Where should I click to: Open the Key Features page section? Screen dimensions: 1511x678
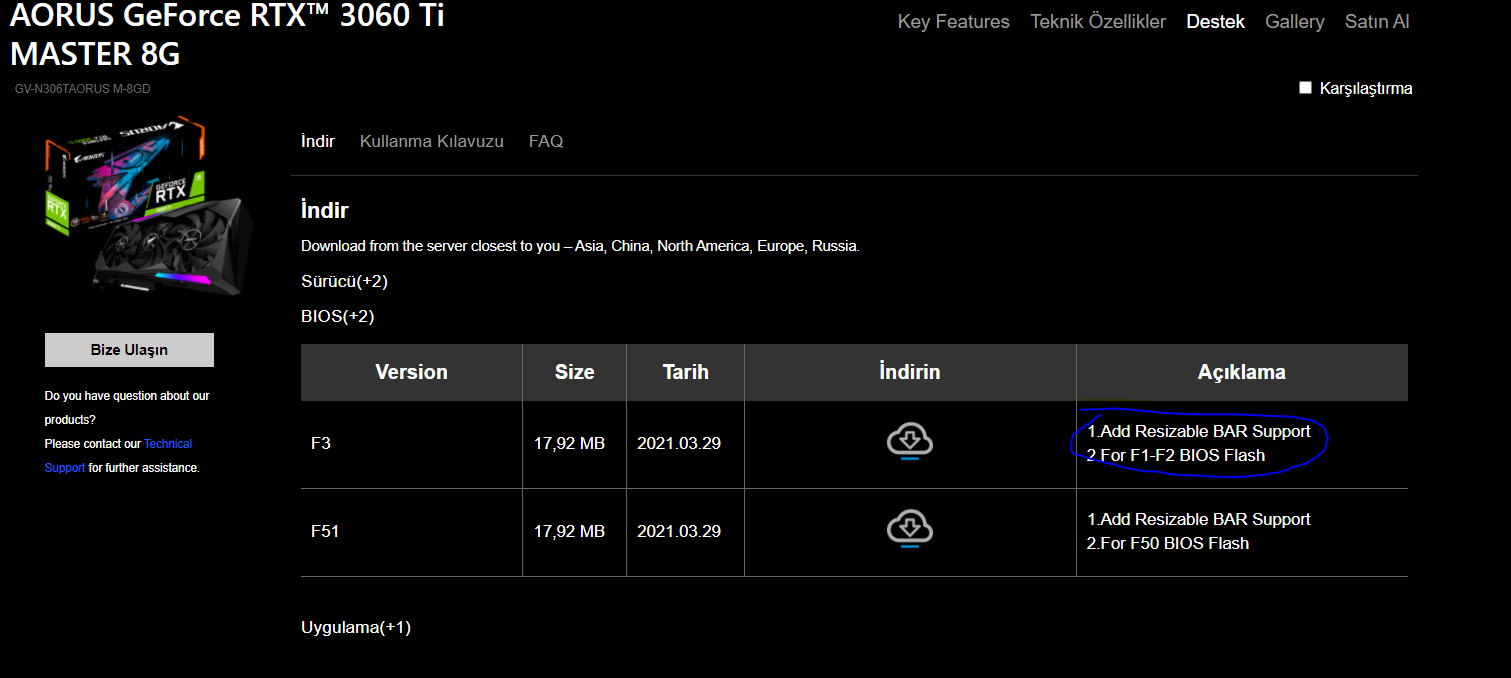953,21
